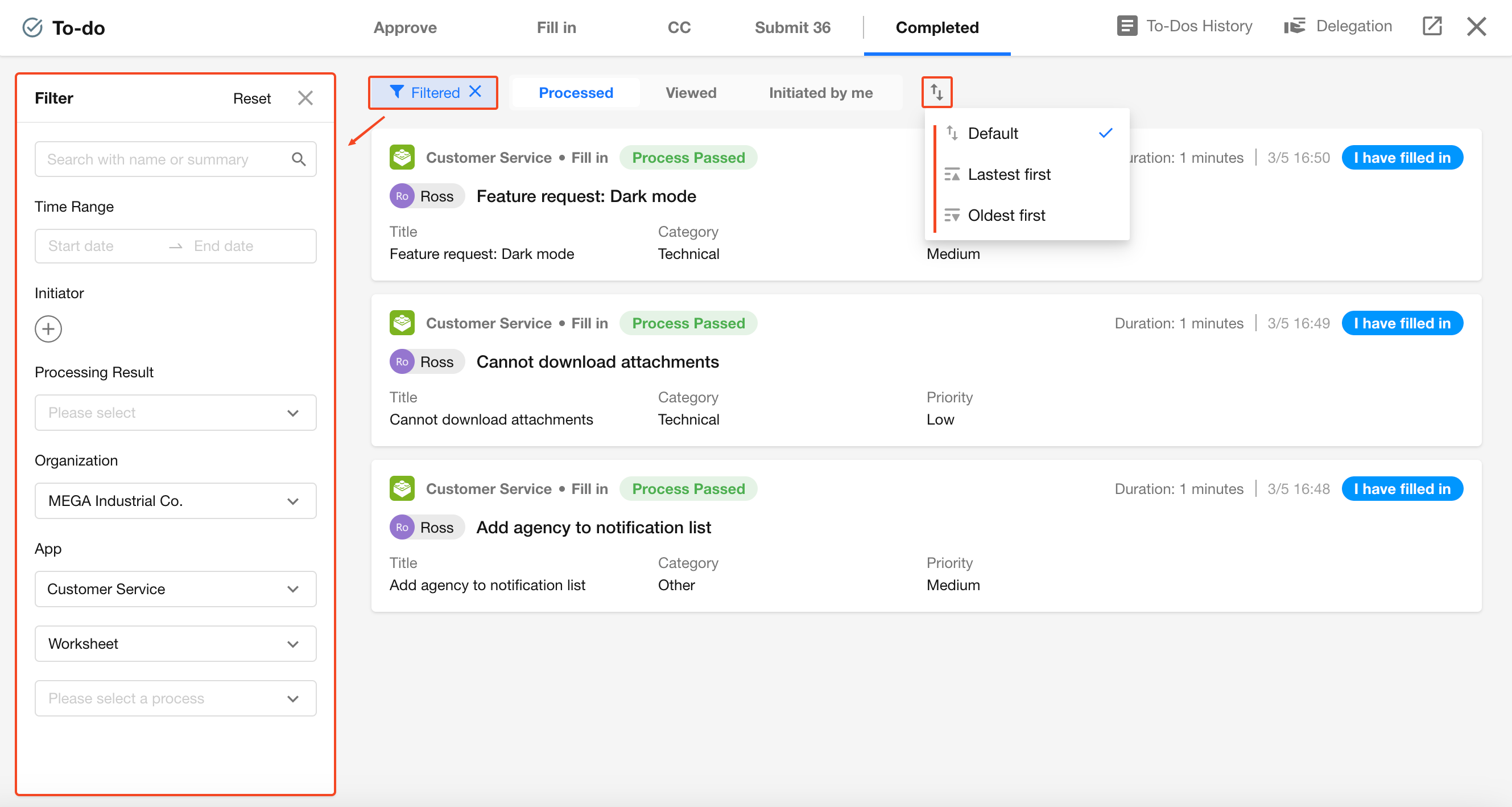Click the To-Dos History icon
The width and height of the screenshot is (1512, 807).
coord(1126,26)
